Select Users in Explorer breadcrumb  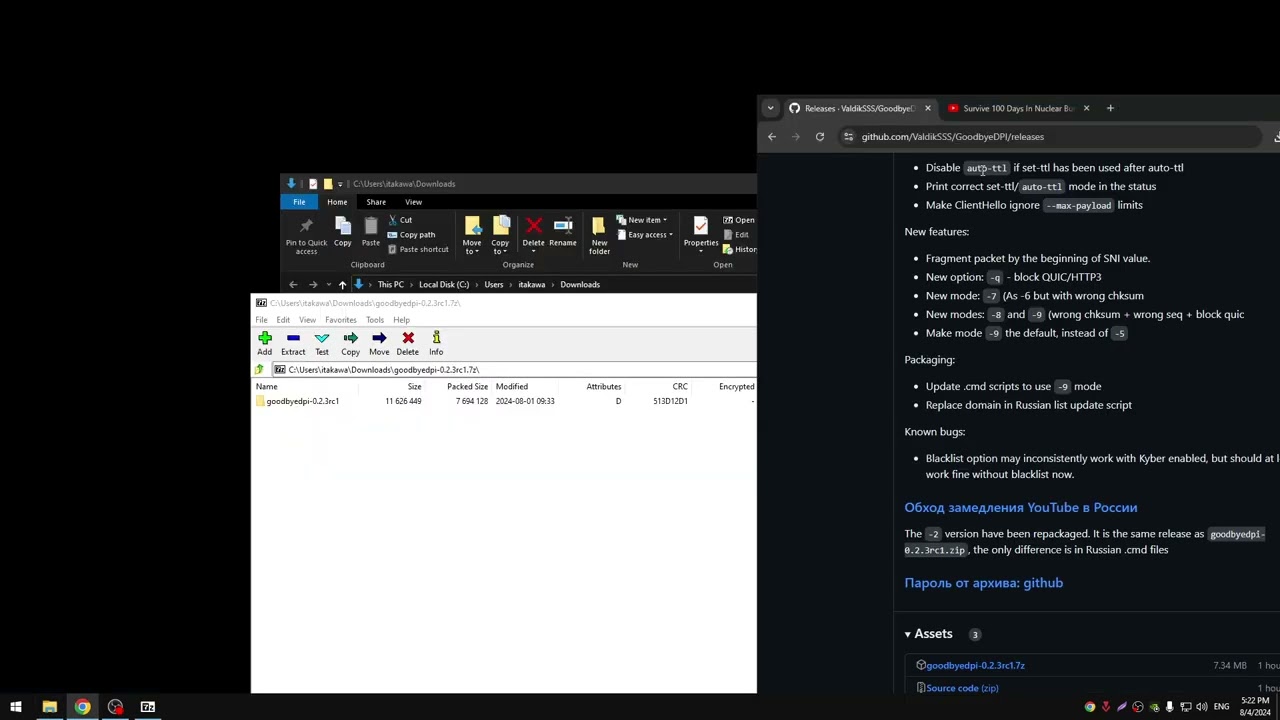tap(494, 285)
